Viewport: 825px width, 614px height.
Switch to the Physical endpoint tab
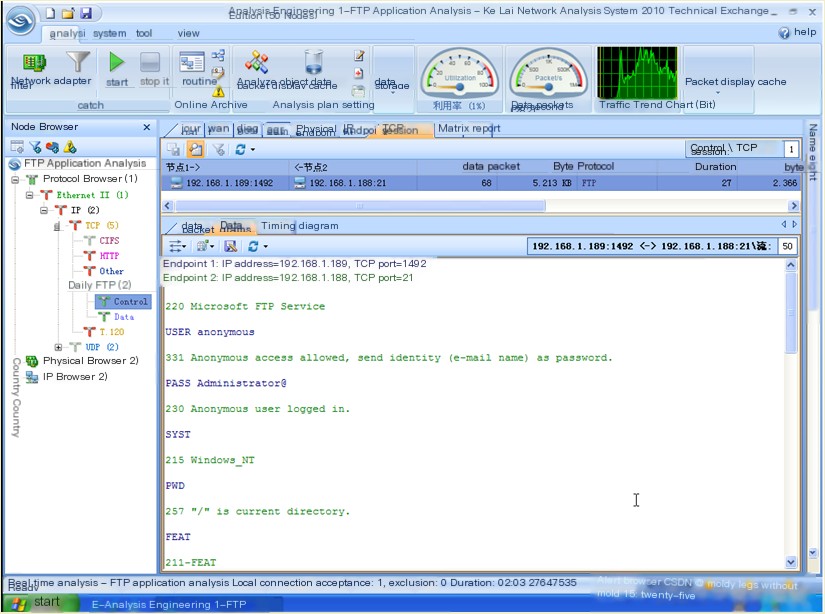(x=316, y=129)
